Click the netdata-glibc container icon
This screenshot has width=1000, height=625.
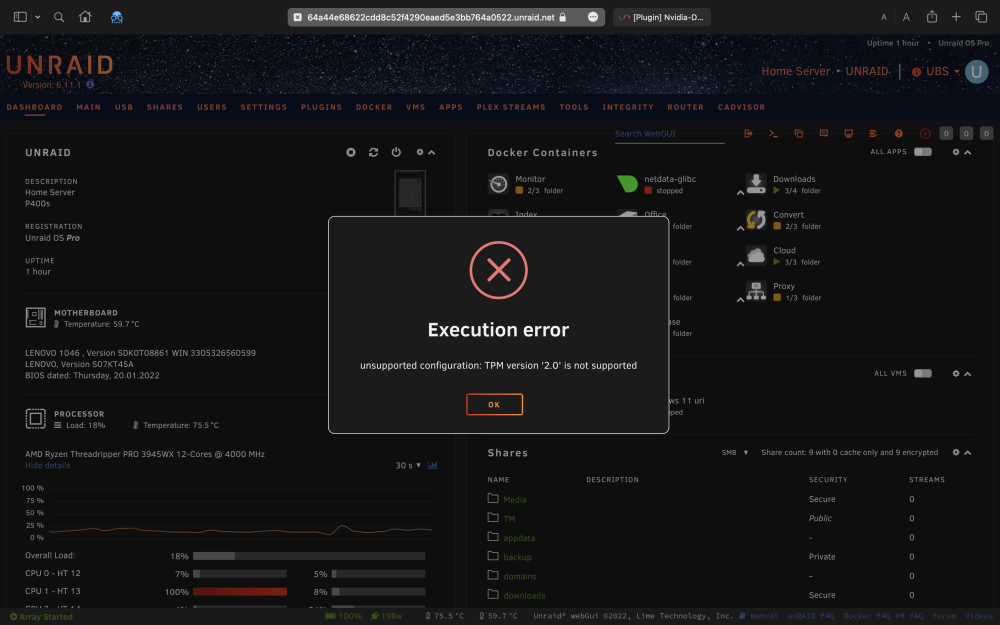pos(627,184)
